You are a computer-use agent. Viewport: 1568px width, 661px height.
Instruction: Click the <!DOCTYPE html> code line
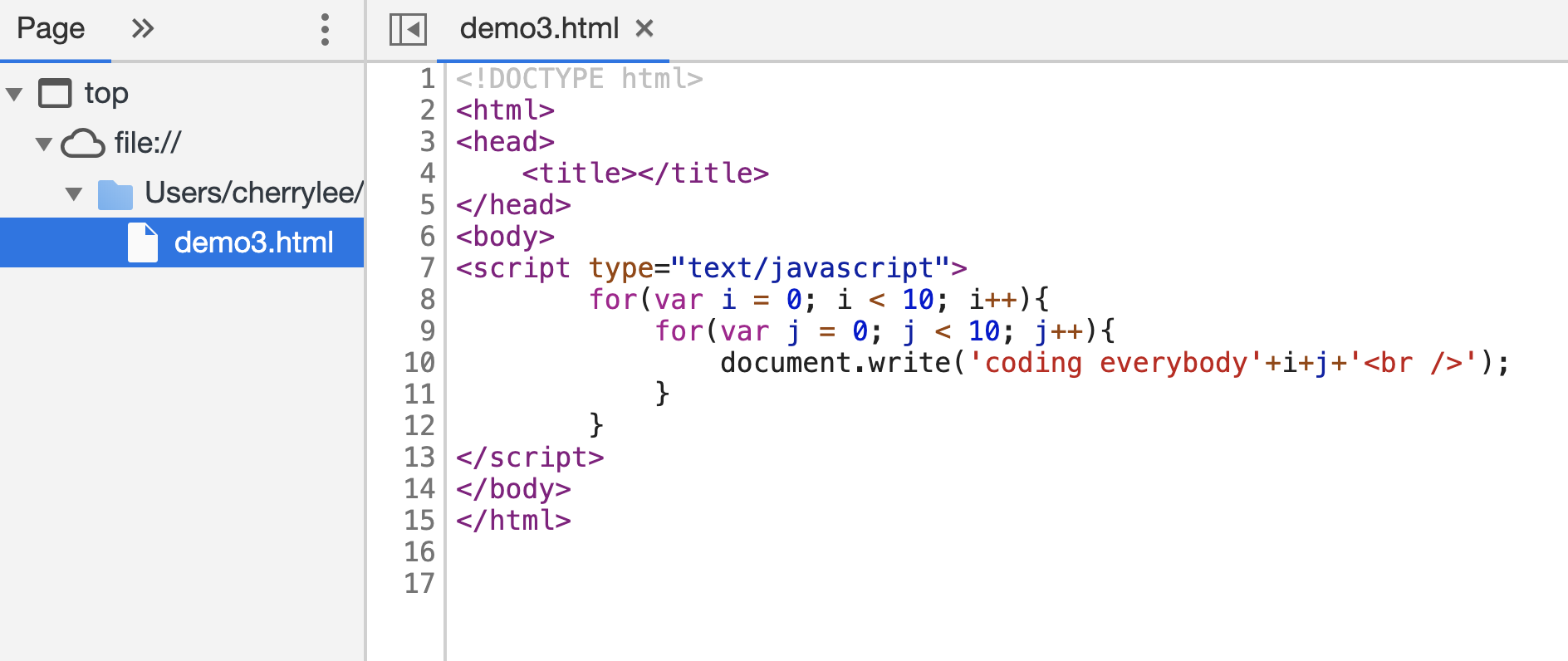click(580, 78)
